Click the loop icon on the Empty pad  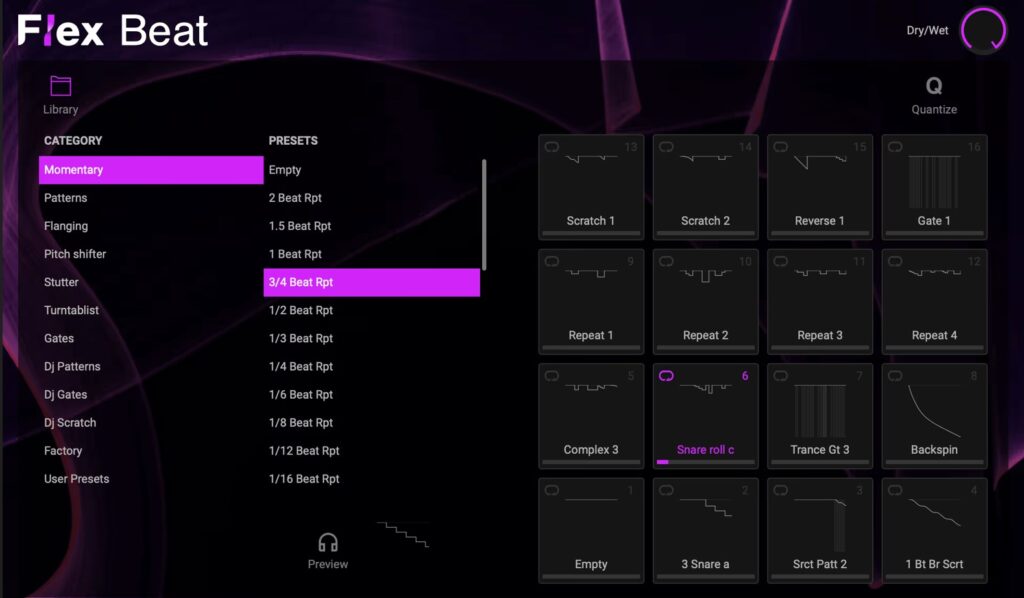coord(551,490)
